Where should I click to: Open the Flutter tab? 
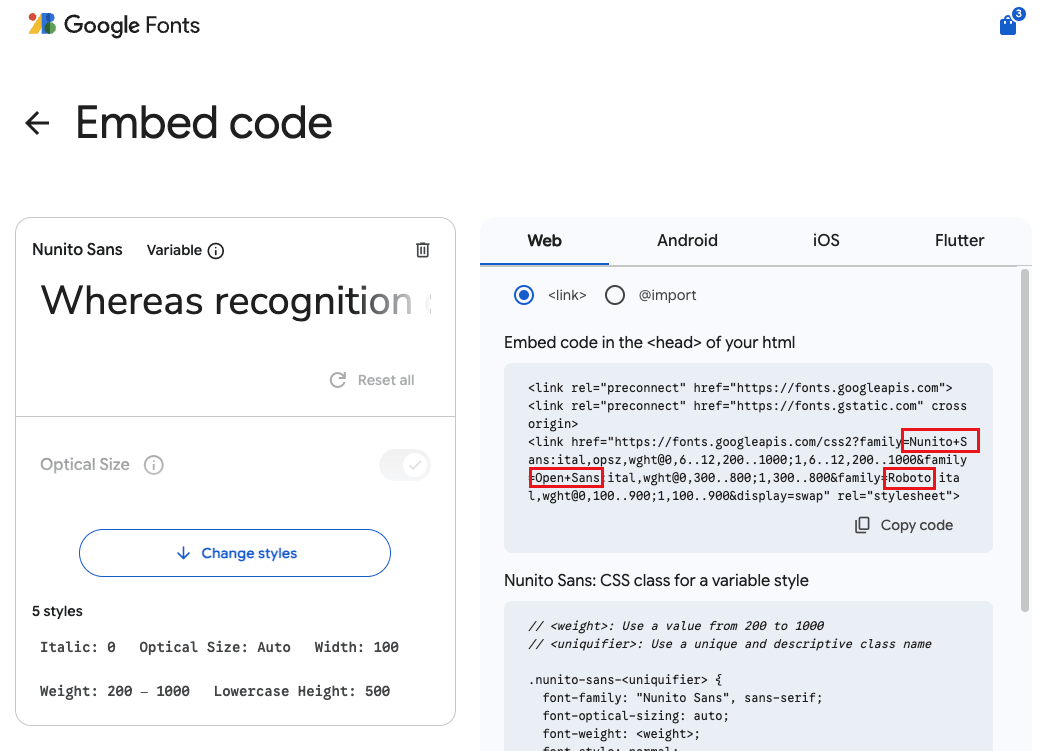(959, 240)
